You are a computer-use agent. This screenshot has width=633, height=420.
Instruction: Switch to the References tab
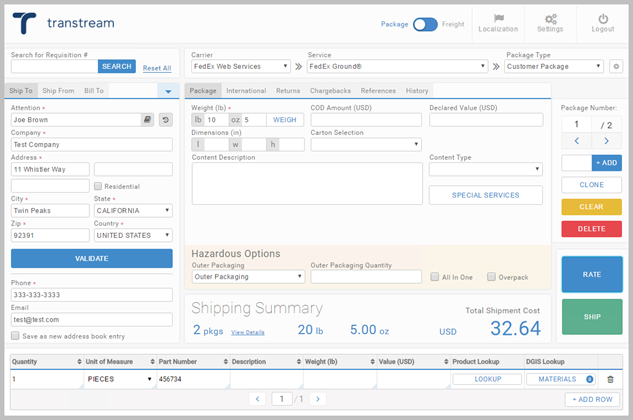[378, 91]
